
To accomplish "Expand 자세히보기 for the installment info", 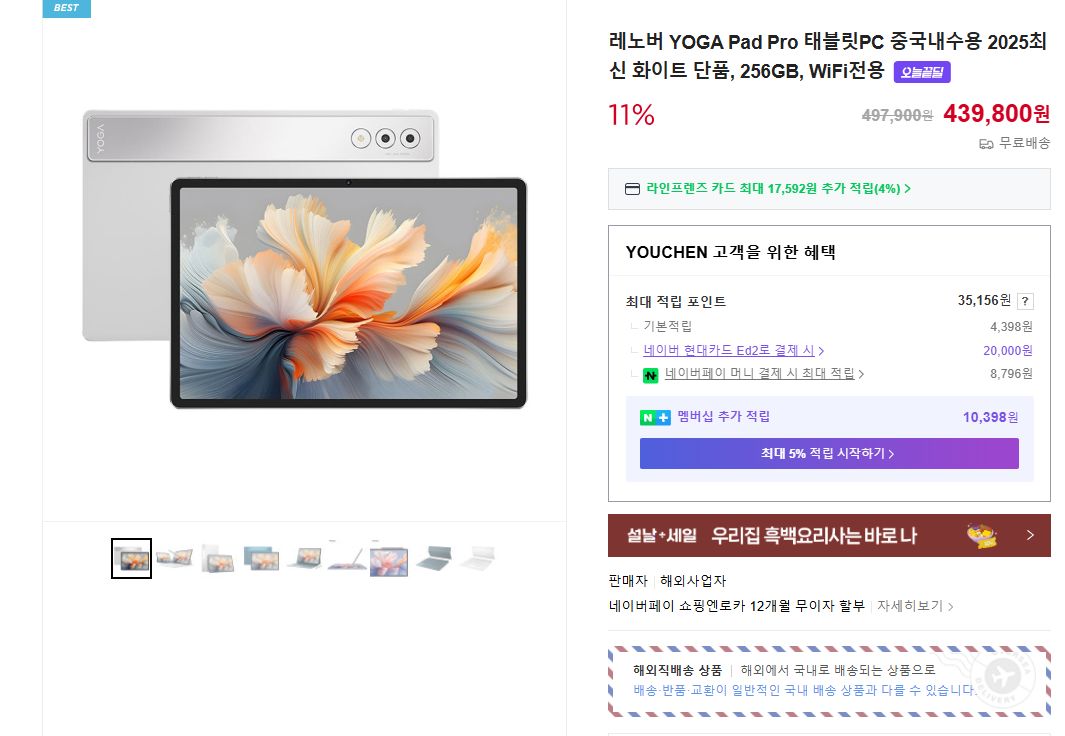I will coord(915,606).
